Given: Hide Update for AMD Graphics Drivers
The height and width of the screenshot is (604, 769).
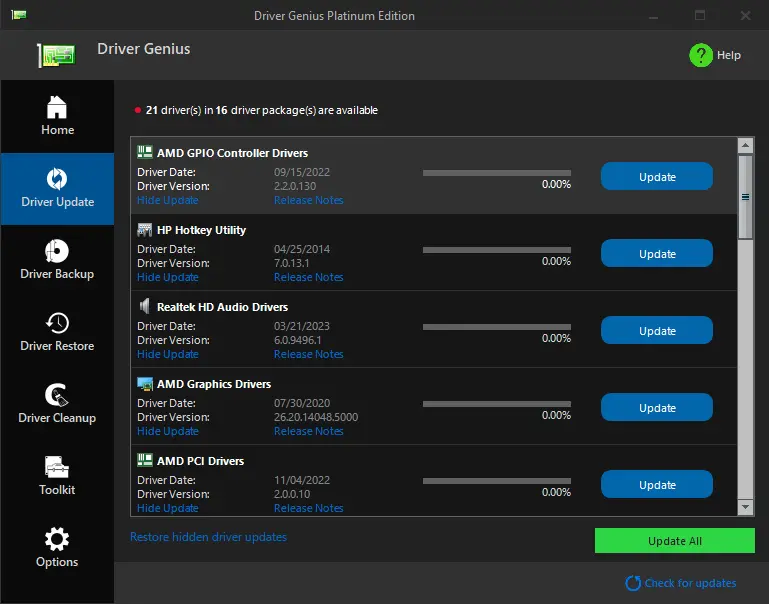Looking at the screenshot, I should 168,431.
